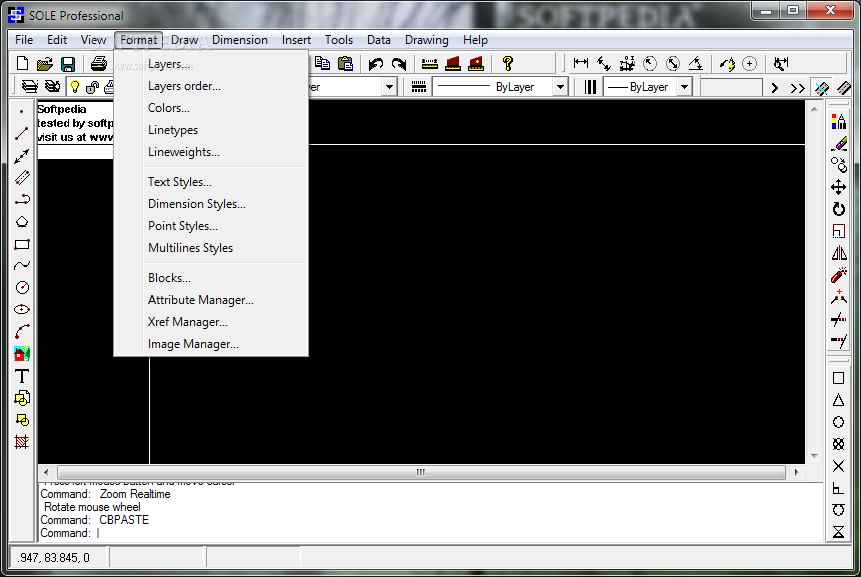Toggle the layer on/off light bulb
Screen dimensions: 861x577
(x=75, y=87)
